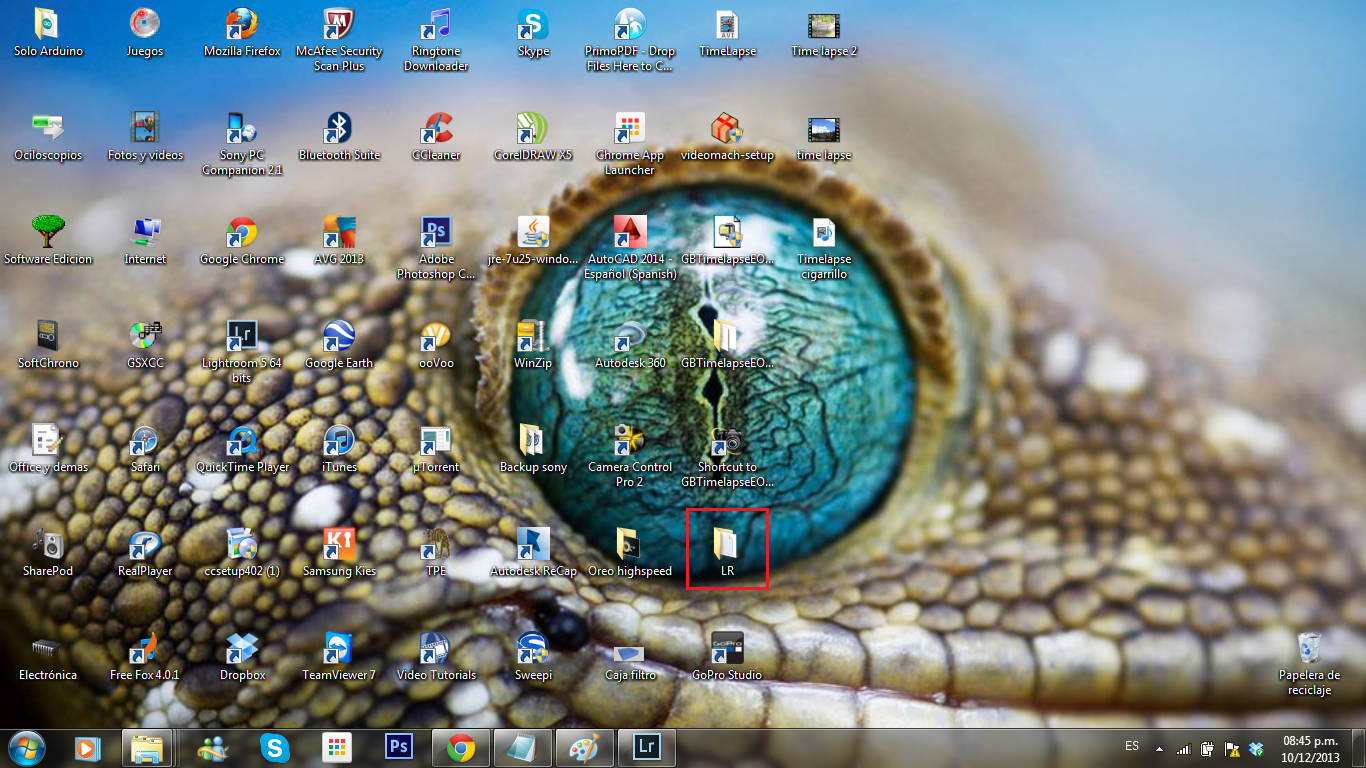This screenshot has height=768, width=1366.
Task: Open the WinZip desktop shortcut
Action: [533, 345]
